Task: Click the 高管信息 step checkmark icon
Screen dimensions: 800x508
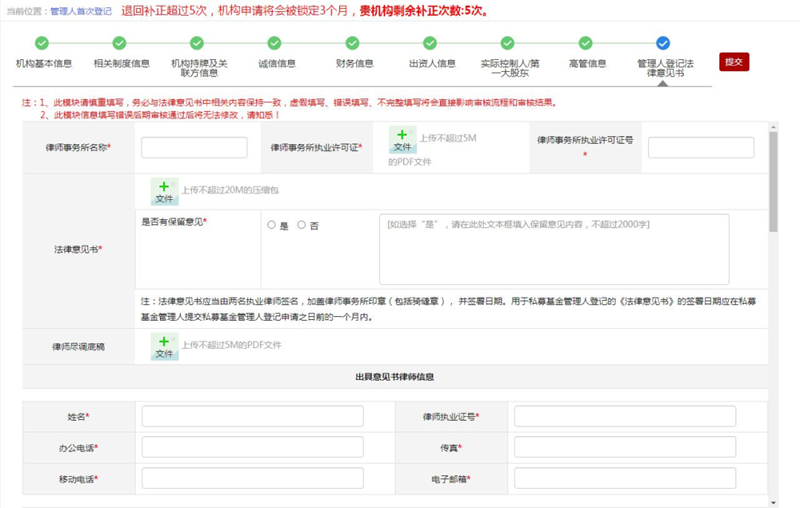Action: point(587,43)
